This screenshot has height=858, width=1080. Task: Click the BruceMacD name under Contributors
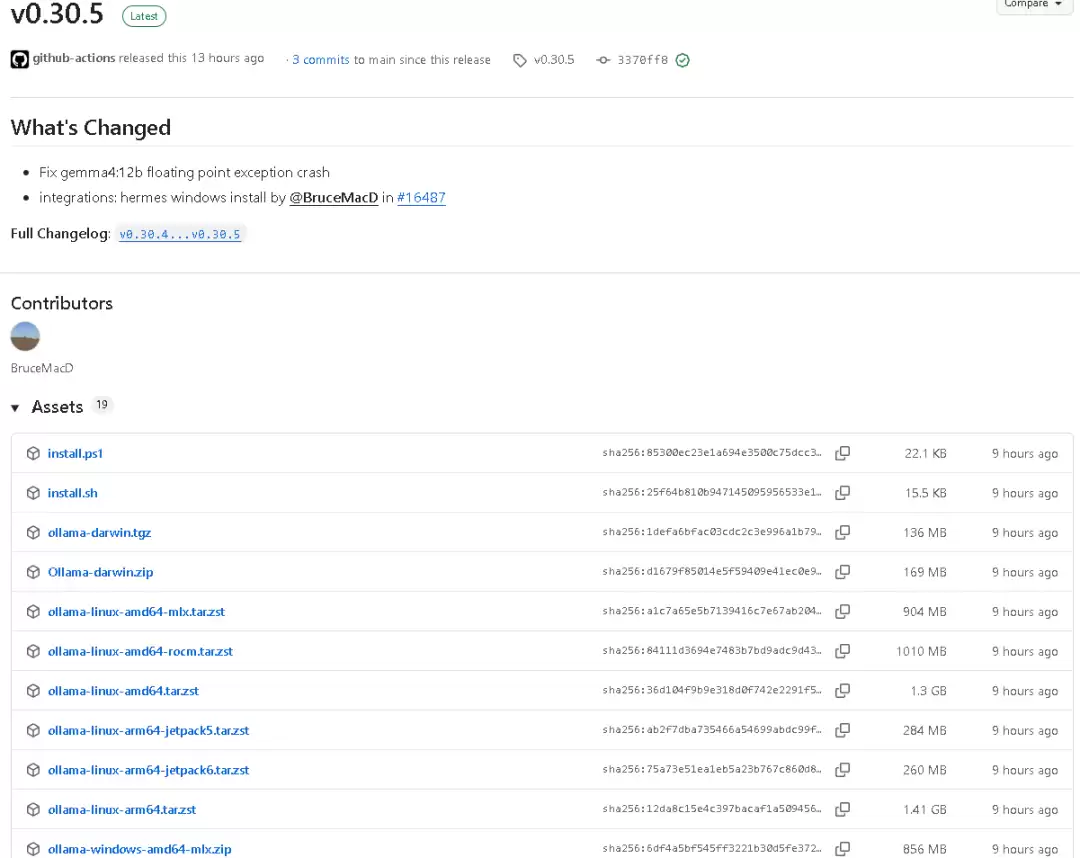click(x=42, y=368)
